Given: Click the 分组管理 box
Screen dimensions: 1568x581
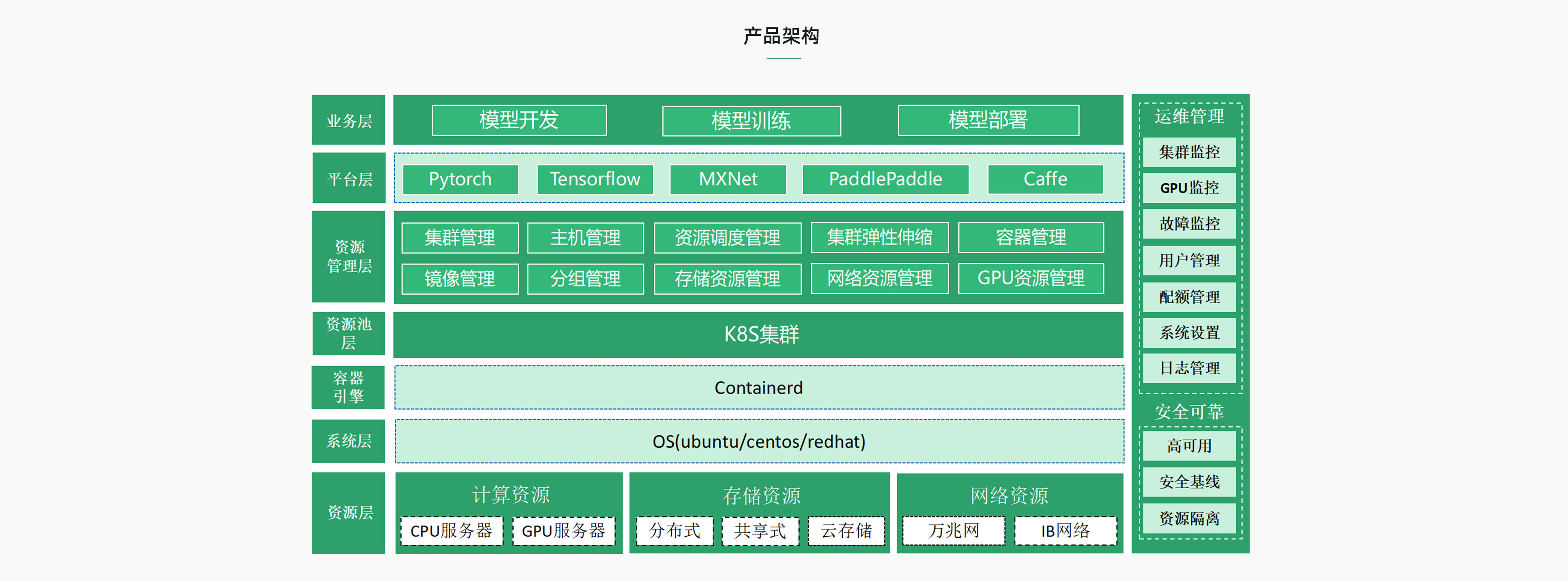Looking at the screenshot, I should click(x=585, y=279).
